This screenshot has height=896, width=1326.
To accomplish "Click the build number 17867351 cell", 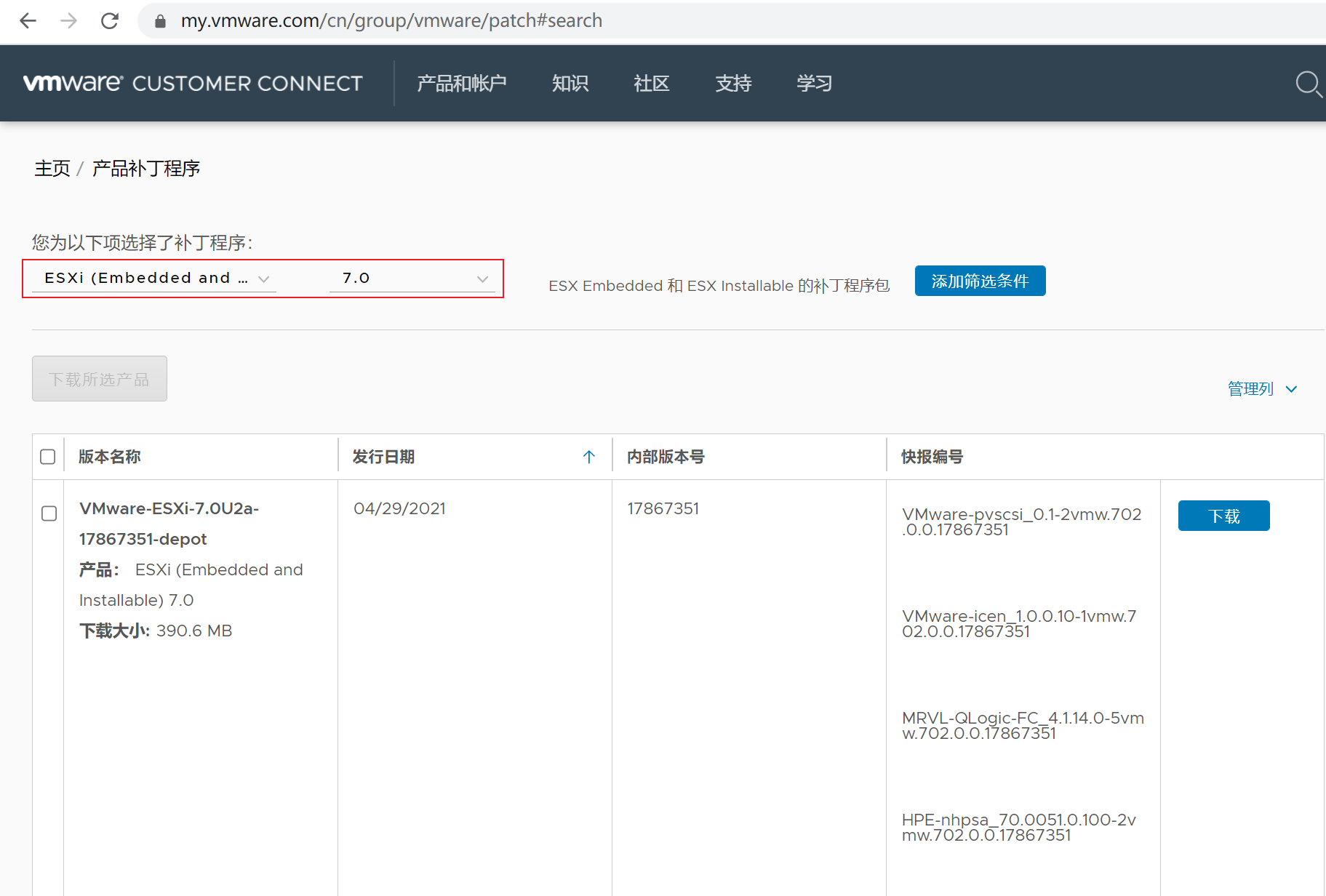I will click(x=663, y=508).
